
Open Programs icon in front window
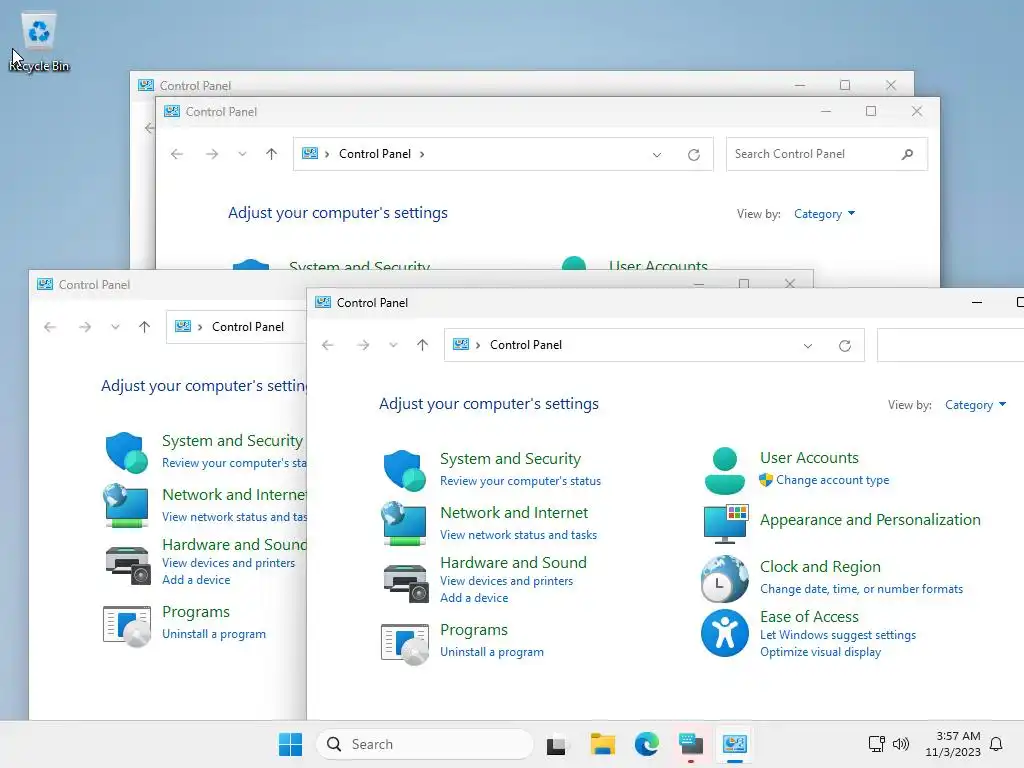(x=405, y=643)
